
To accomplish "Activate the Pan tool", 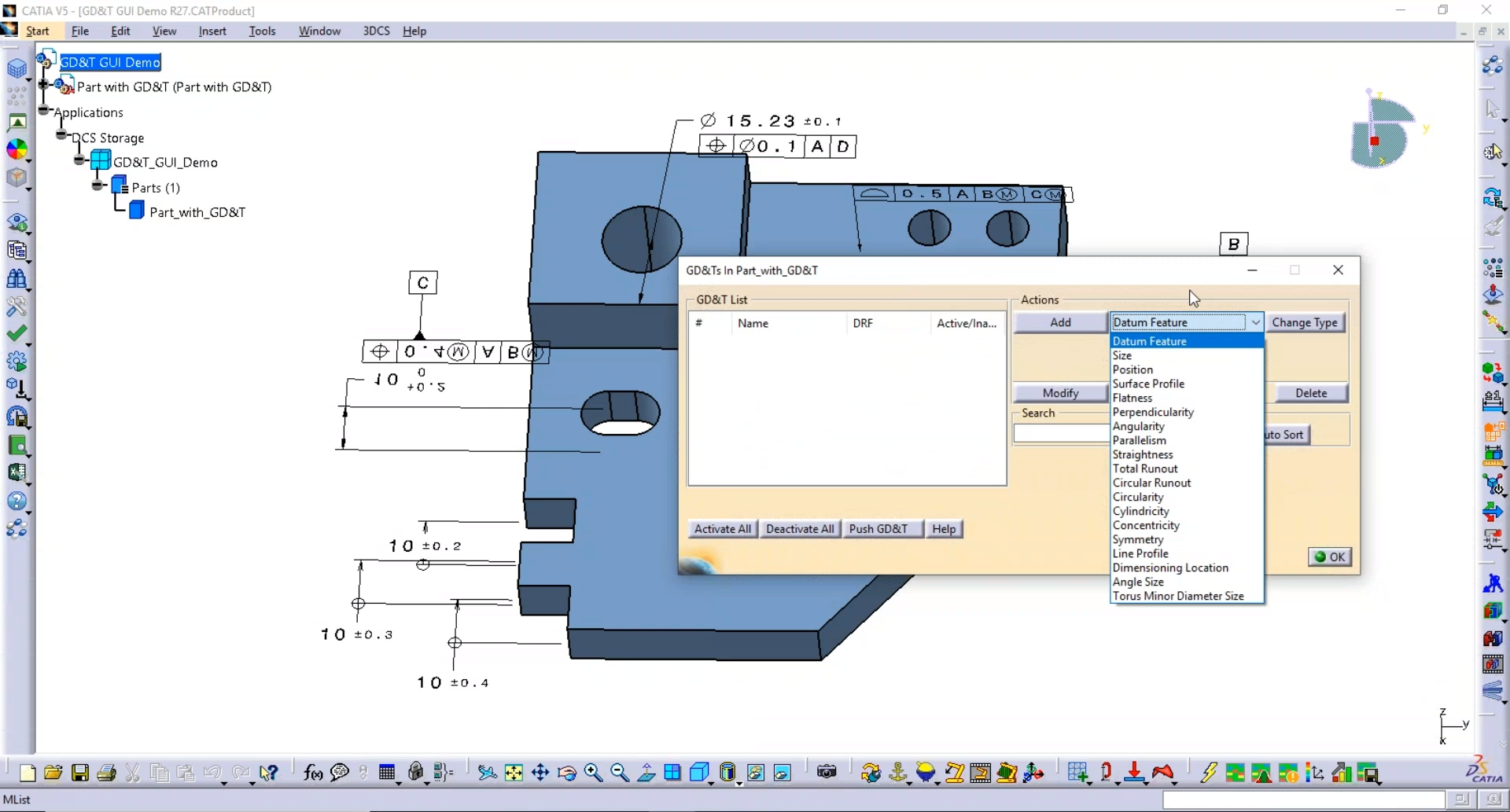I will [540, 773].
